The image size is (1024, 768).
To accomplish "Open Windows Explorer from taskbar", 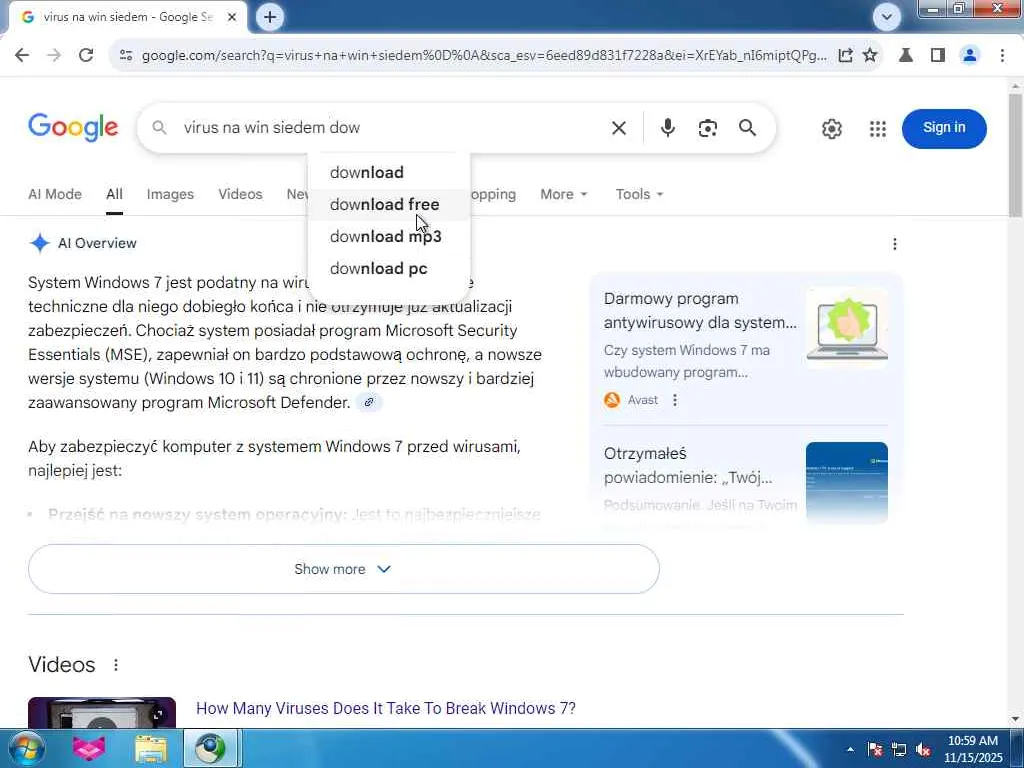I will pyautogui.click(x=151, y=748).
